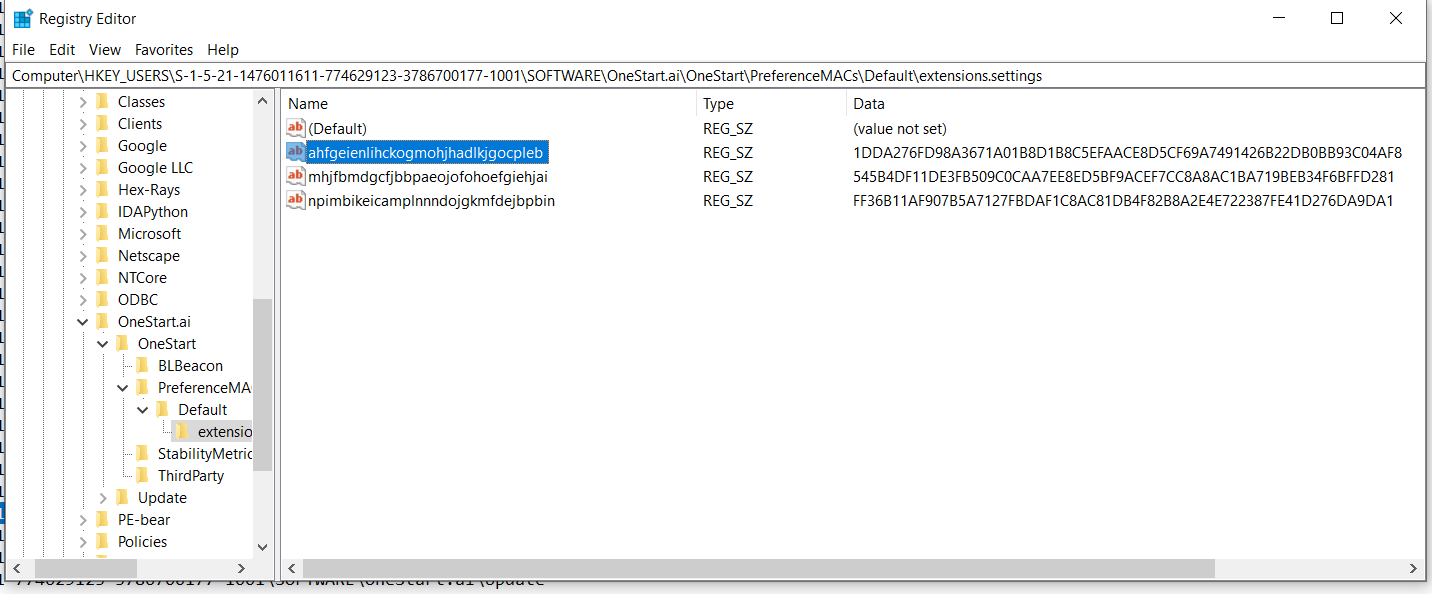The height and width of the screenshot is (594, 1432).
Task: Click the Hex-Rays key folder icon
Action: point(102,189)
